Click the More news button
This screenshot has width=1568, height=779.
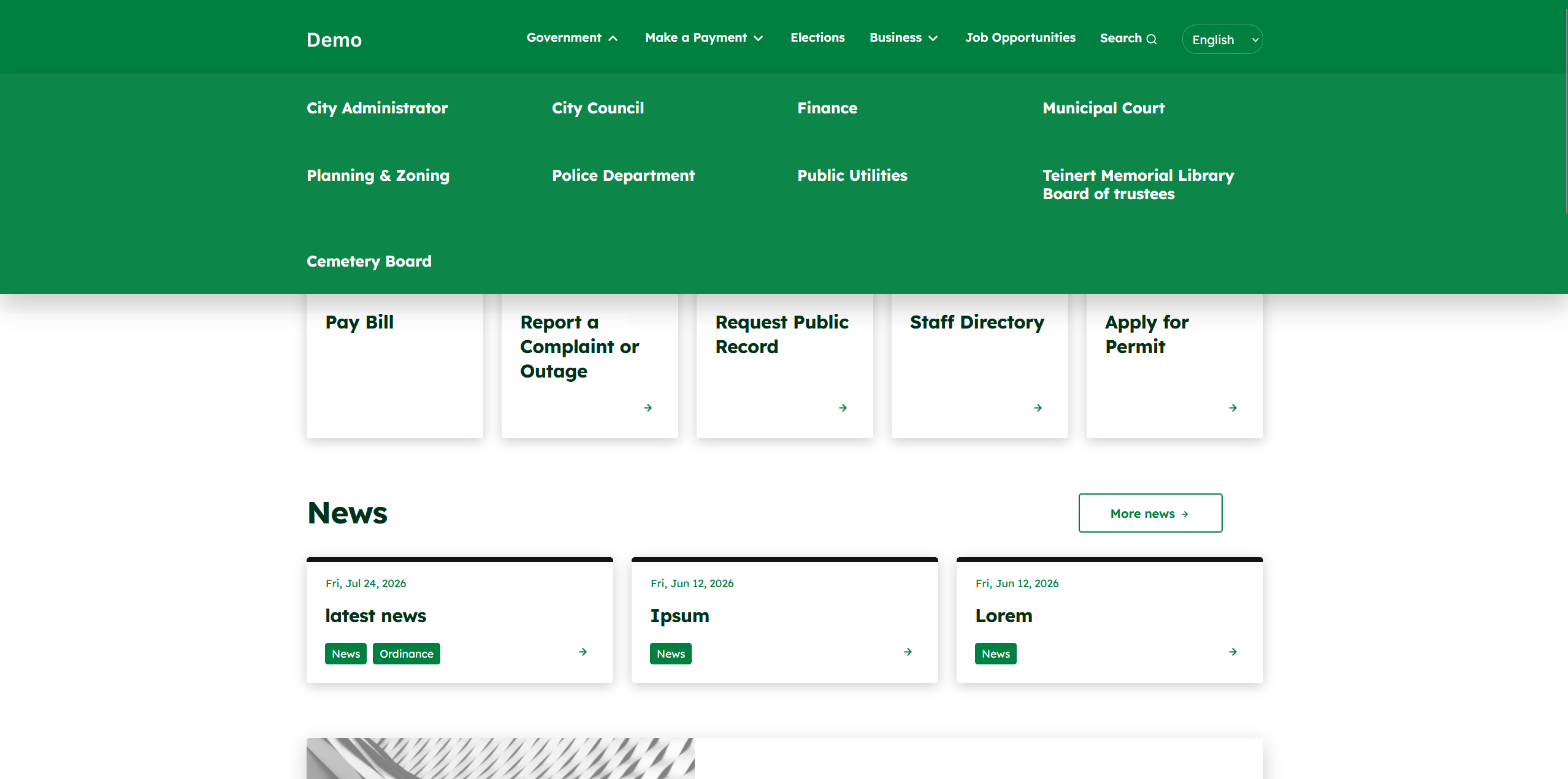coord(1150,513)
